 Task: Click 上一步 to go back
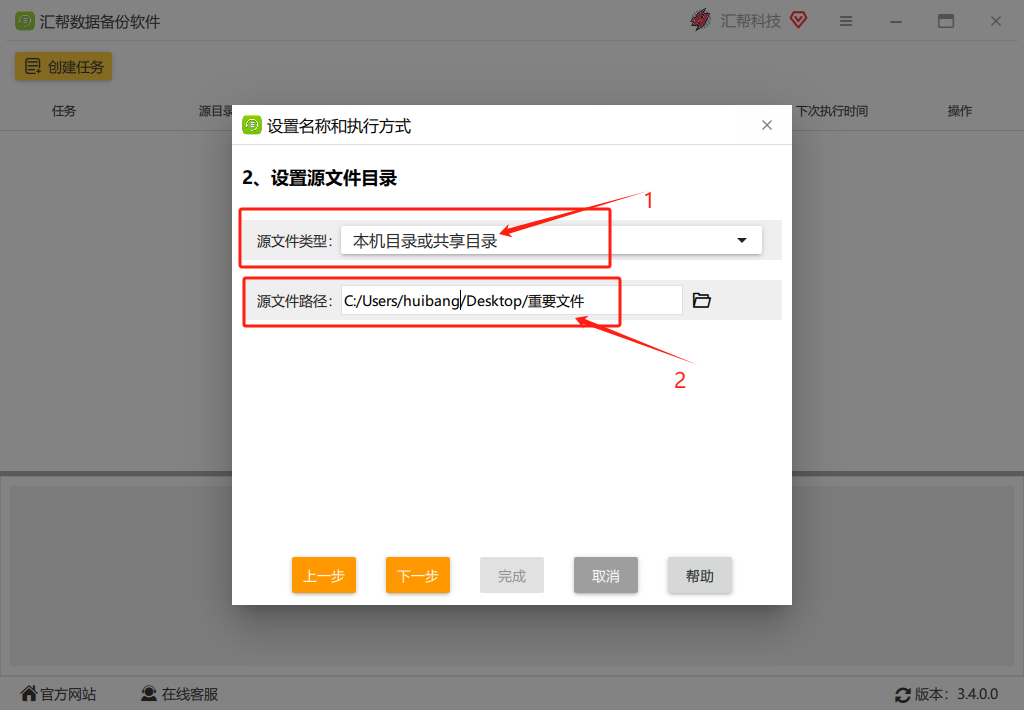click(323, 575)
